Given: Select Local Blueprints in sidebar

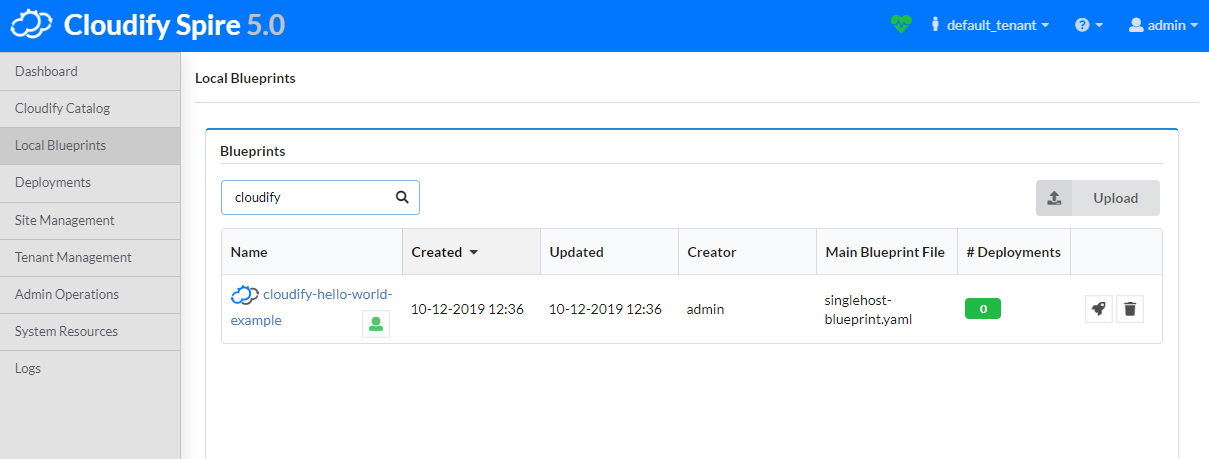Looking at the screenshot, I should click(x=90, y=145).
